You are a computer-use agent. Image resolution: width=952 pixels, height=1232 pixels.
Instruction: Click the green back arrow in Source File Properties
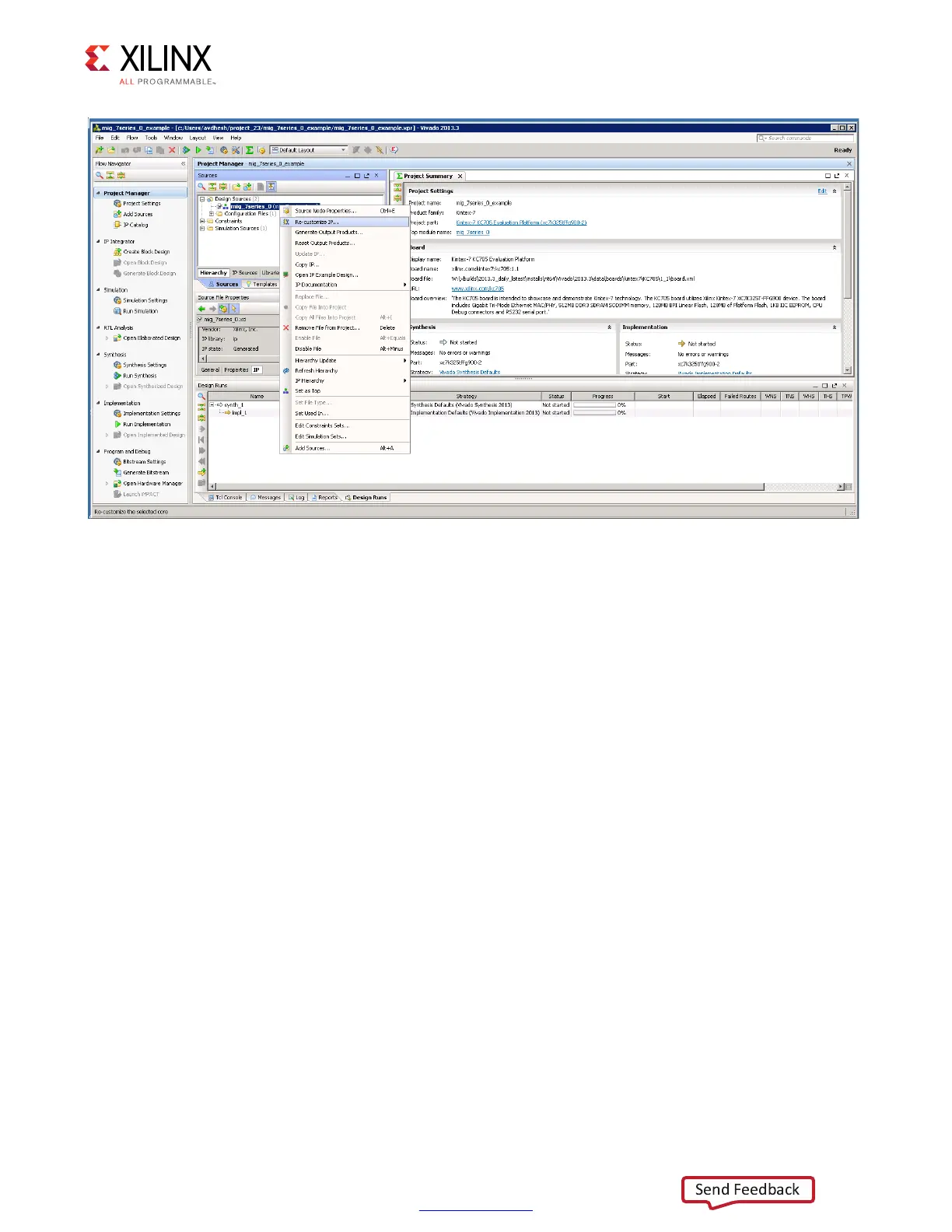click(201, 309)
